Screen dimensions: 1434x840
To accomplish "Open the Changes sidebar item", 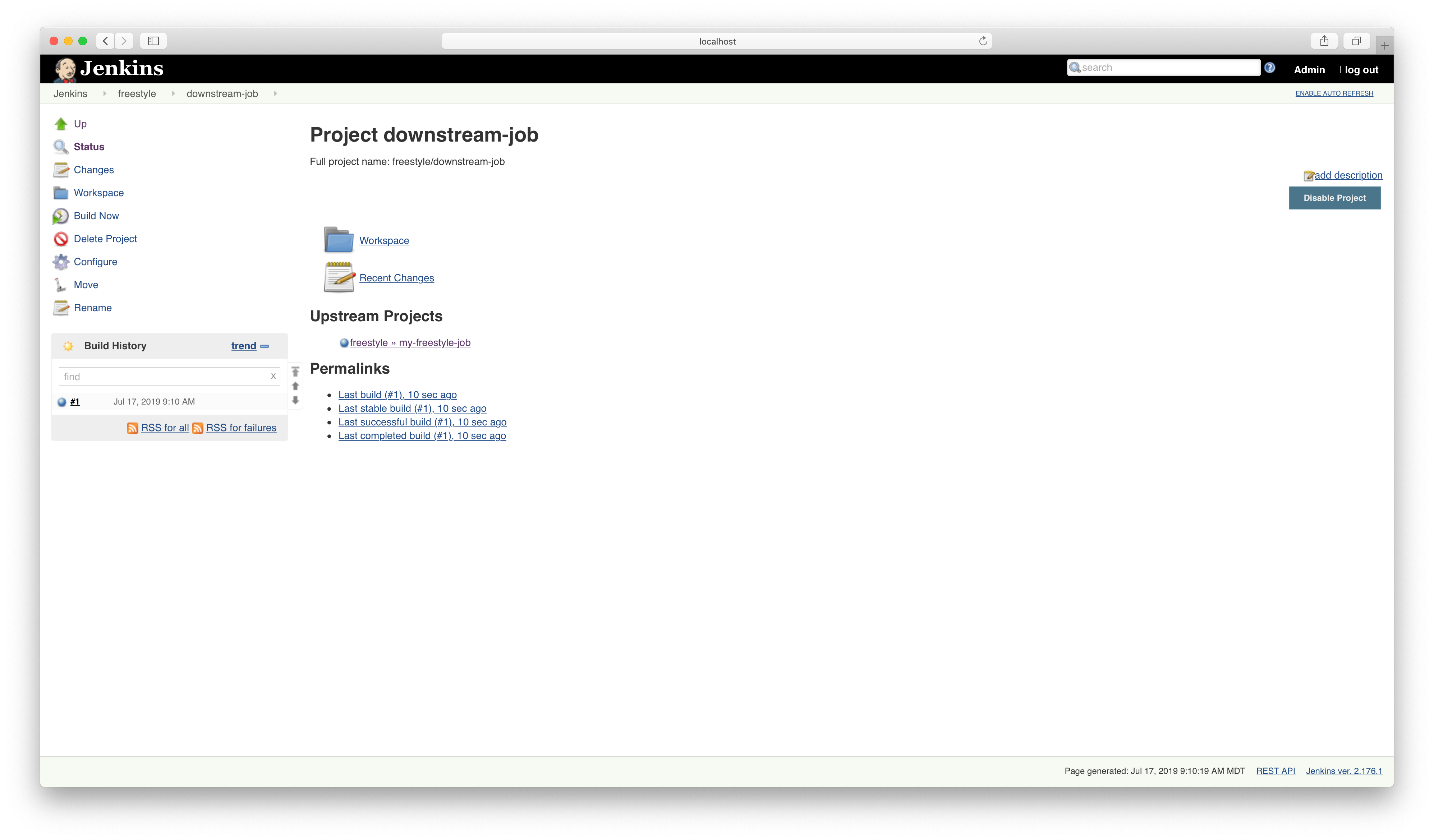I will click(93, 170).
